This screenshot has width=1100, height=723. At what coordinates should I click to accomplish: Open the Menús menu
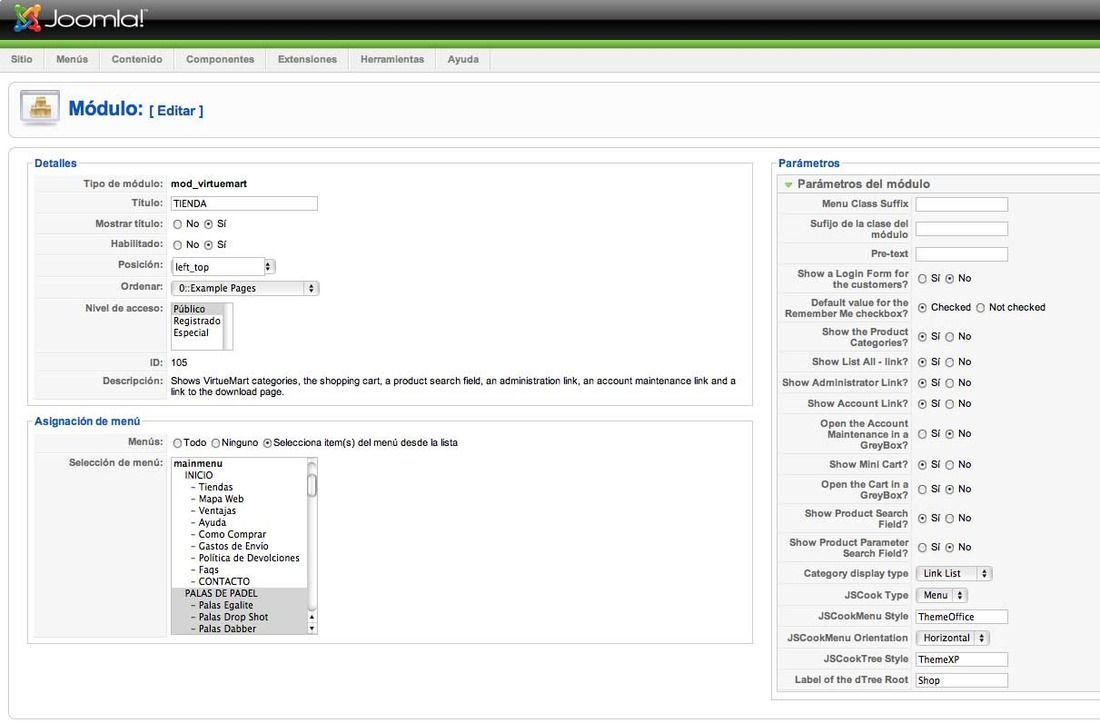pos(72,59)
